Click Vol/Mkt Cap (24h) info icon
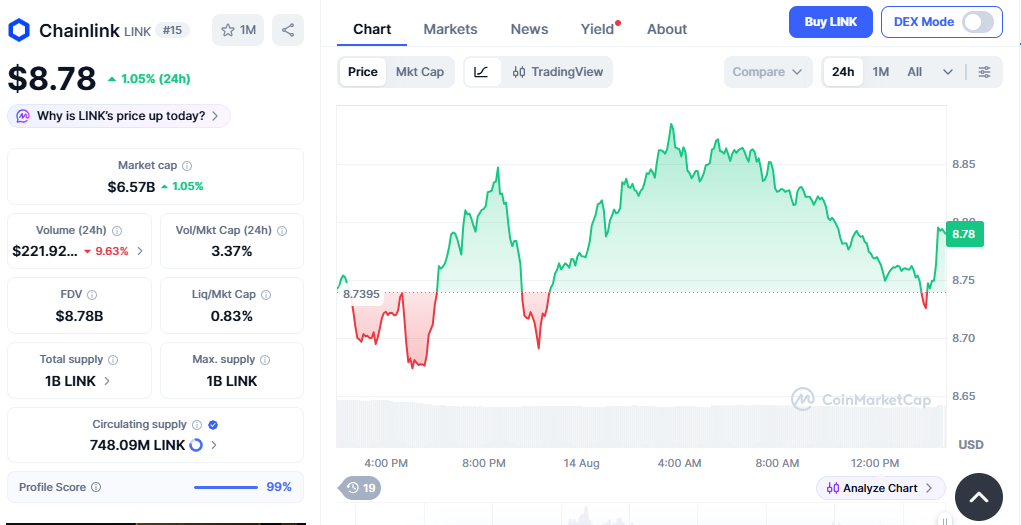The width and height of the screenshot is (1021, 525). click(x=282, y=231)
